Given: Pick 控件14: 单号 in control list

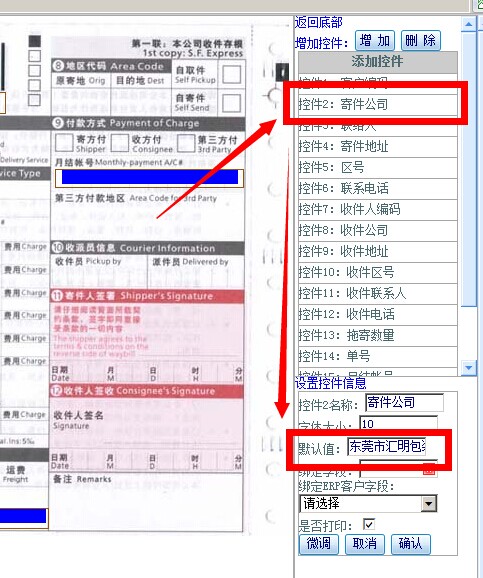Looking at the screenshot, I should click(x=378, y=356).
